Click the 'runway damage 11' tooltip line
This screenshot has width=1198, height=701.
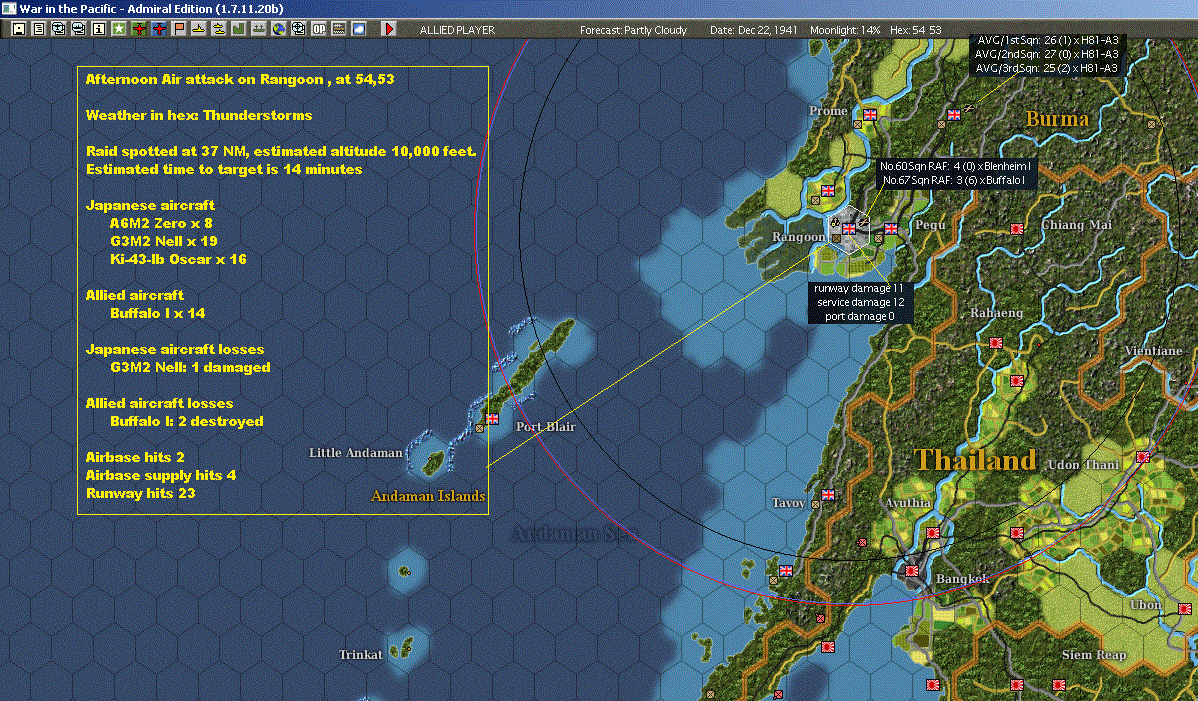[859, 288]
